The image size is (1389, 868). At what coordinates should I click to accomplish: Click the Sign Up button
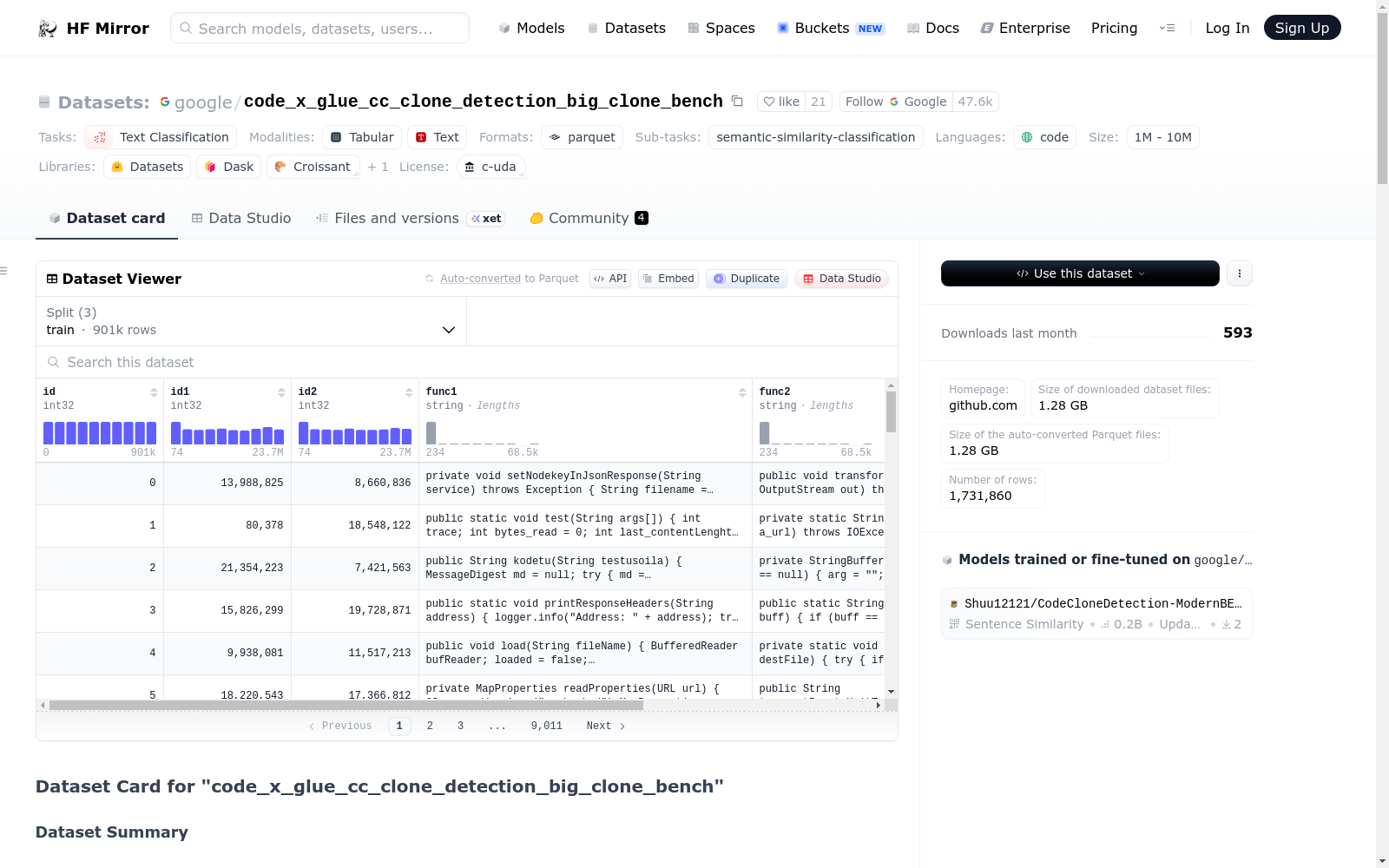click(x=1302, y=28)
